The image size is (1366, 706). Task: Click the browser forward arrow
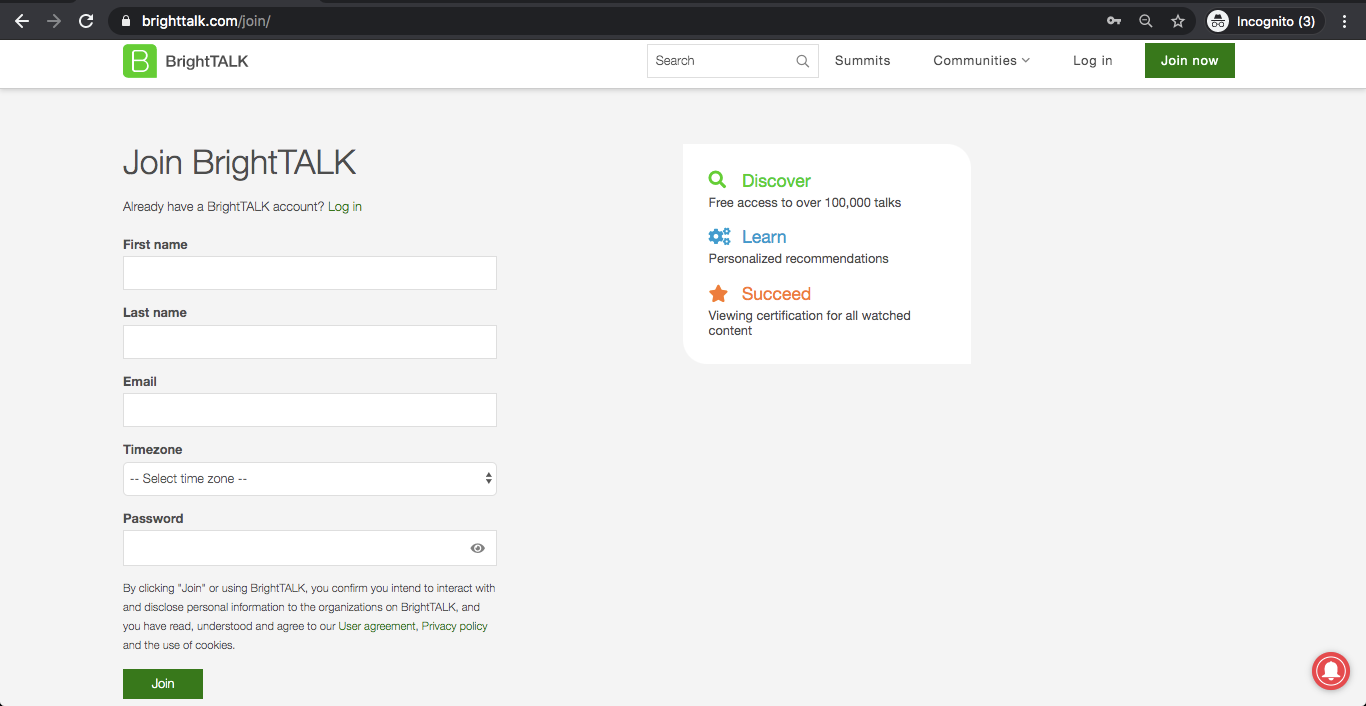tap(54, 21)
